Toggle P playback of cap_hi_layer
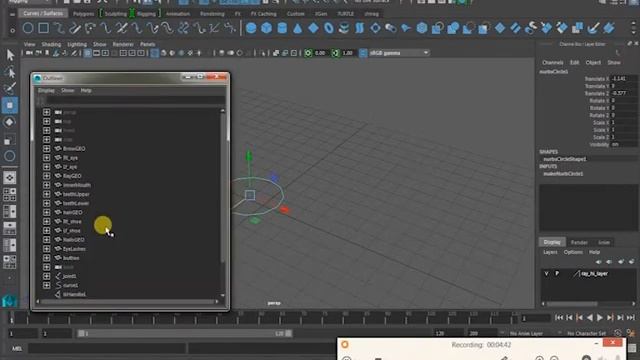Image resolution: width=640 pixels, height=360 pixels. coord(557,273)
